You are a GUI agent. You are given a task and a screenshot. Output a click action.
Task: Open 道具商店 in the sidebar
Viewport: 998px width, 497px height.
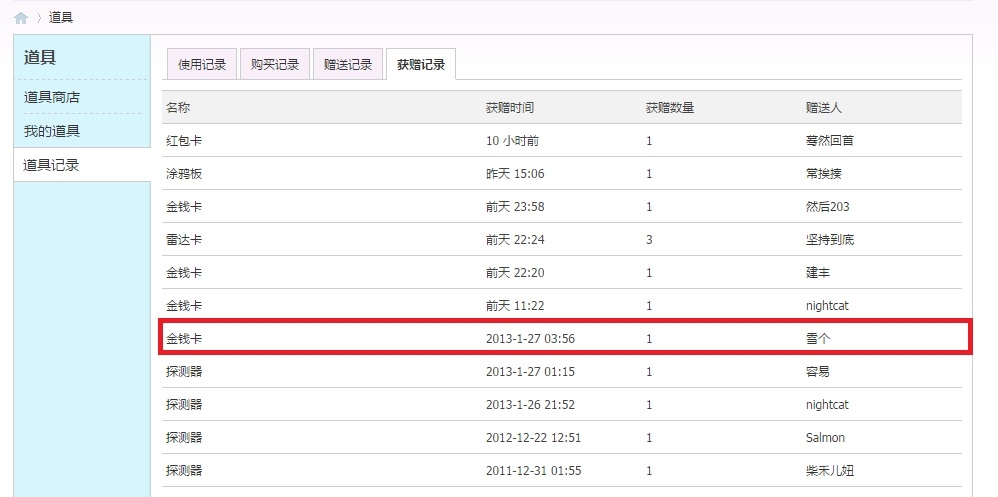[52, 97]
